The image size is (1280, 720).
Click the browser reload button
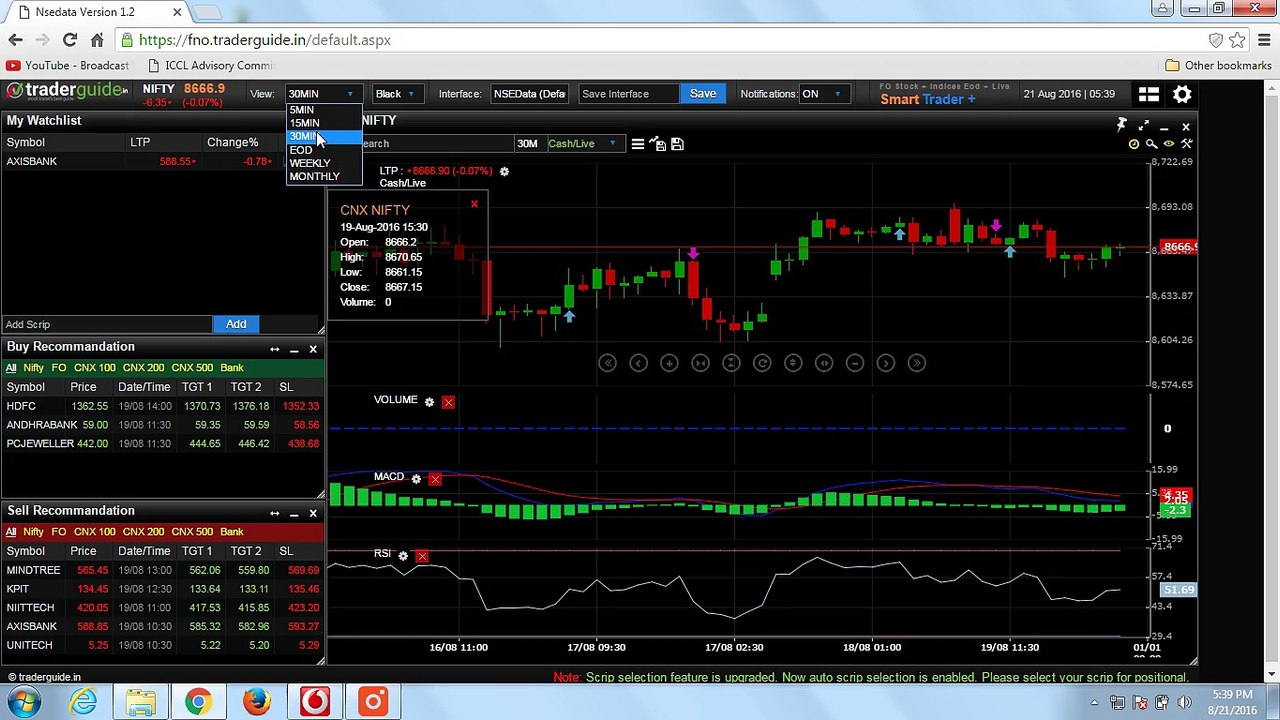70,40
